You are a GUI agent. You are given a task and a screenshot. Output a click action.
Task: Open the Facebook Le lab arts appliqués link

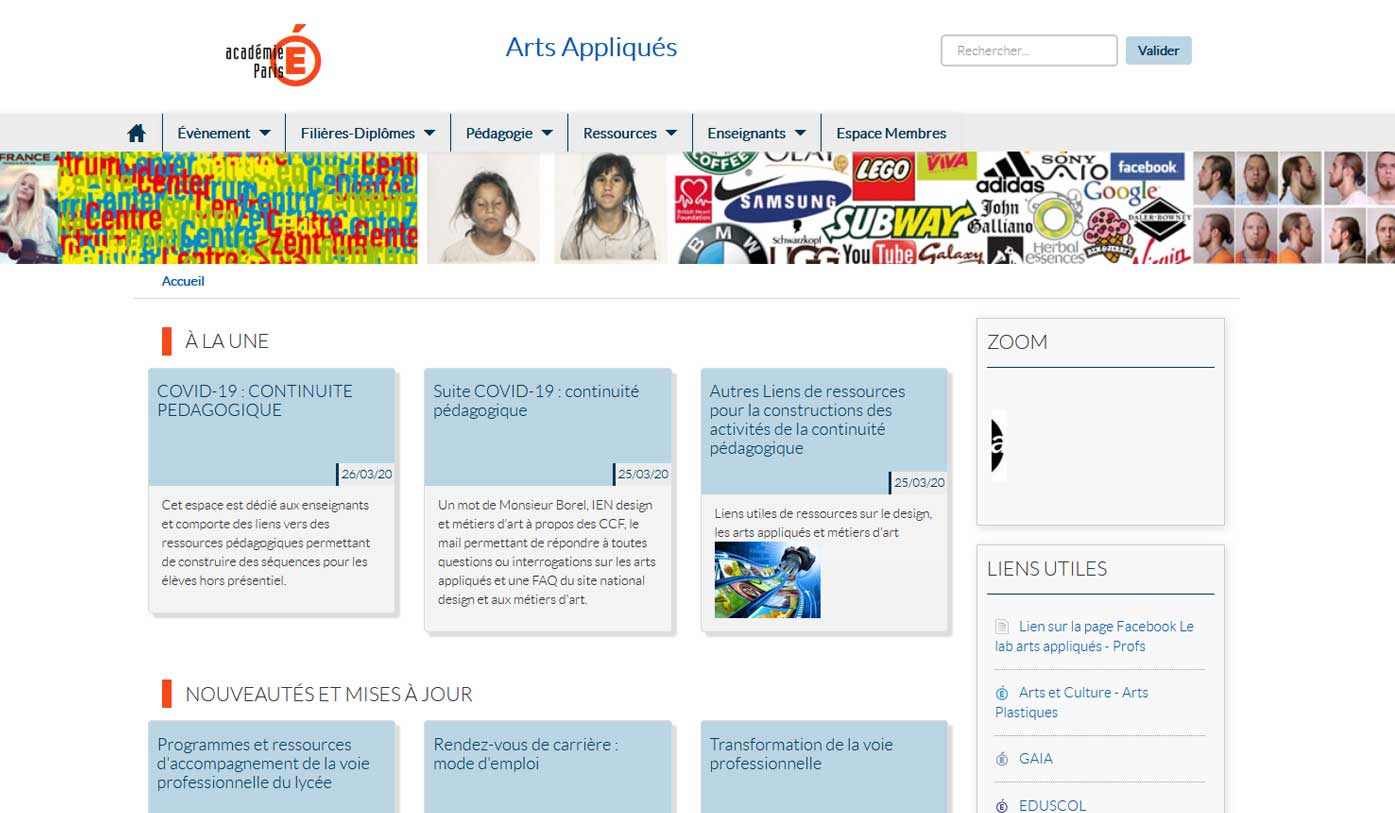(x=1095, y=636)
